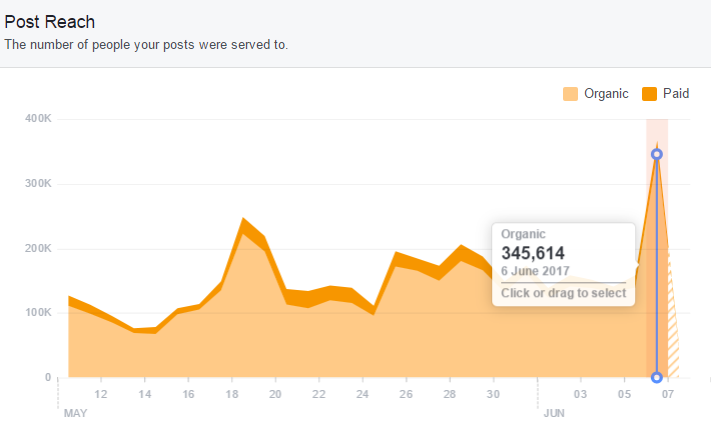This screenshot has height=425, width=711.
Task: Click the x-axis date label 26
Action: point(405,394)
